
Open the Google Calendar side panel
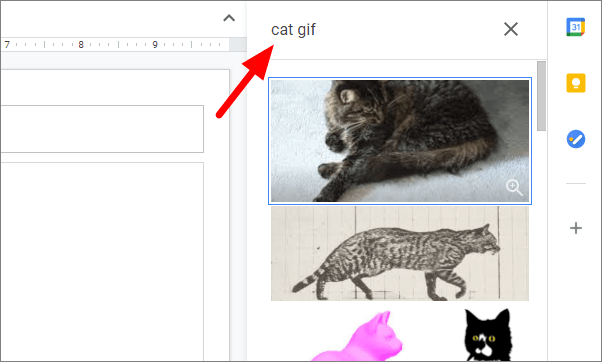point(576,27)
